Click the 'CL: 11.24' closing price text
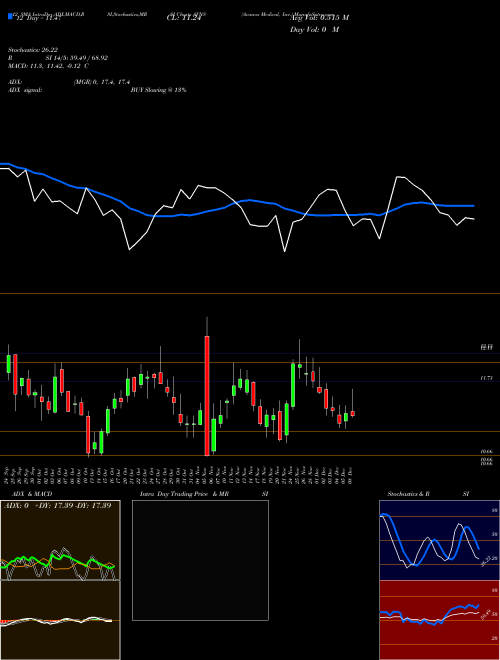 point(184,18)
